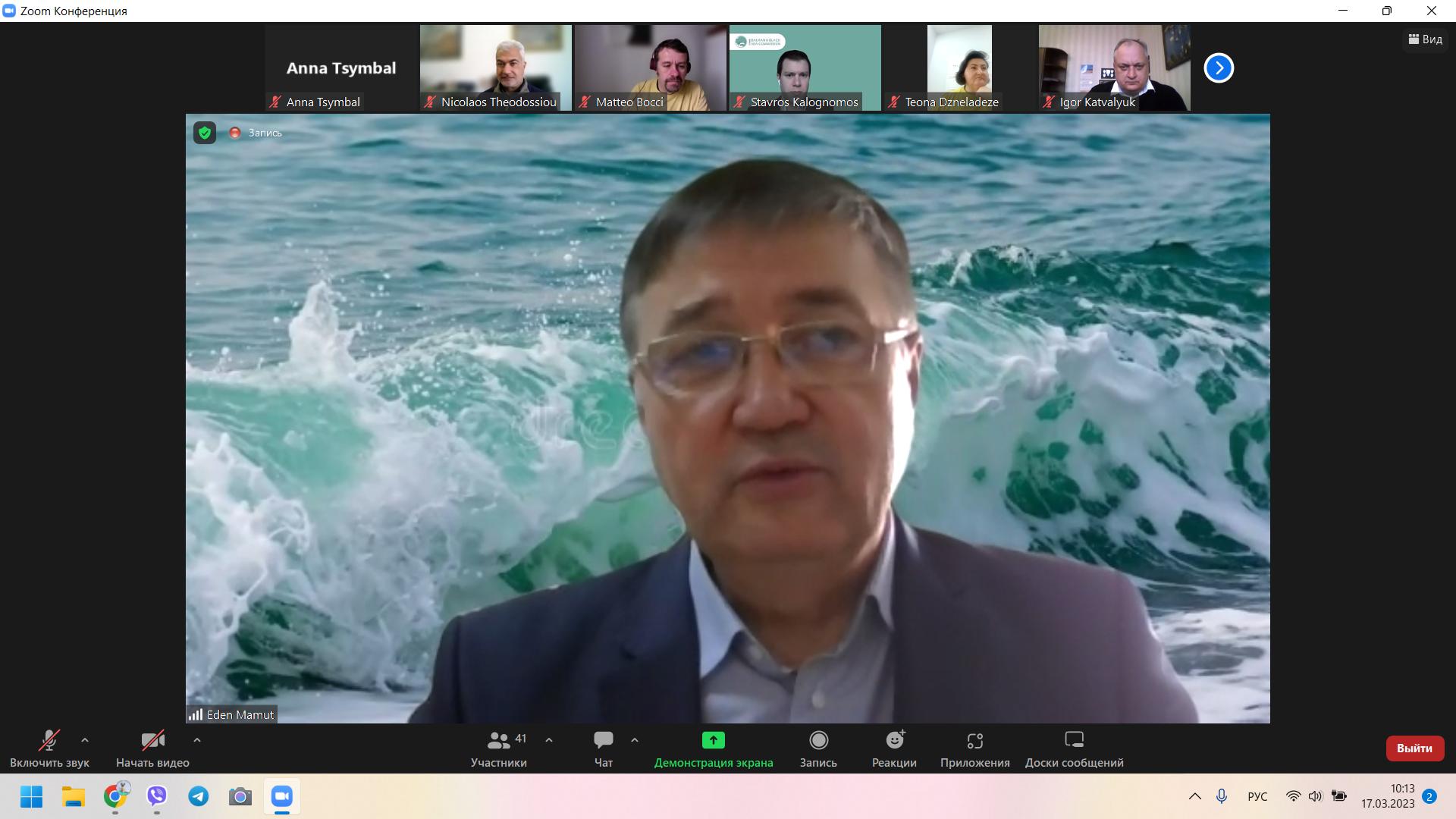
Task: Open Telegram from the taskbar
Action: pos(199,796)
